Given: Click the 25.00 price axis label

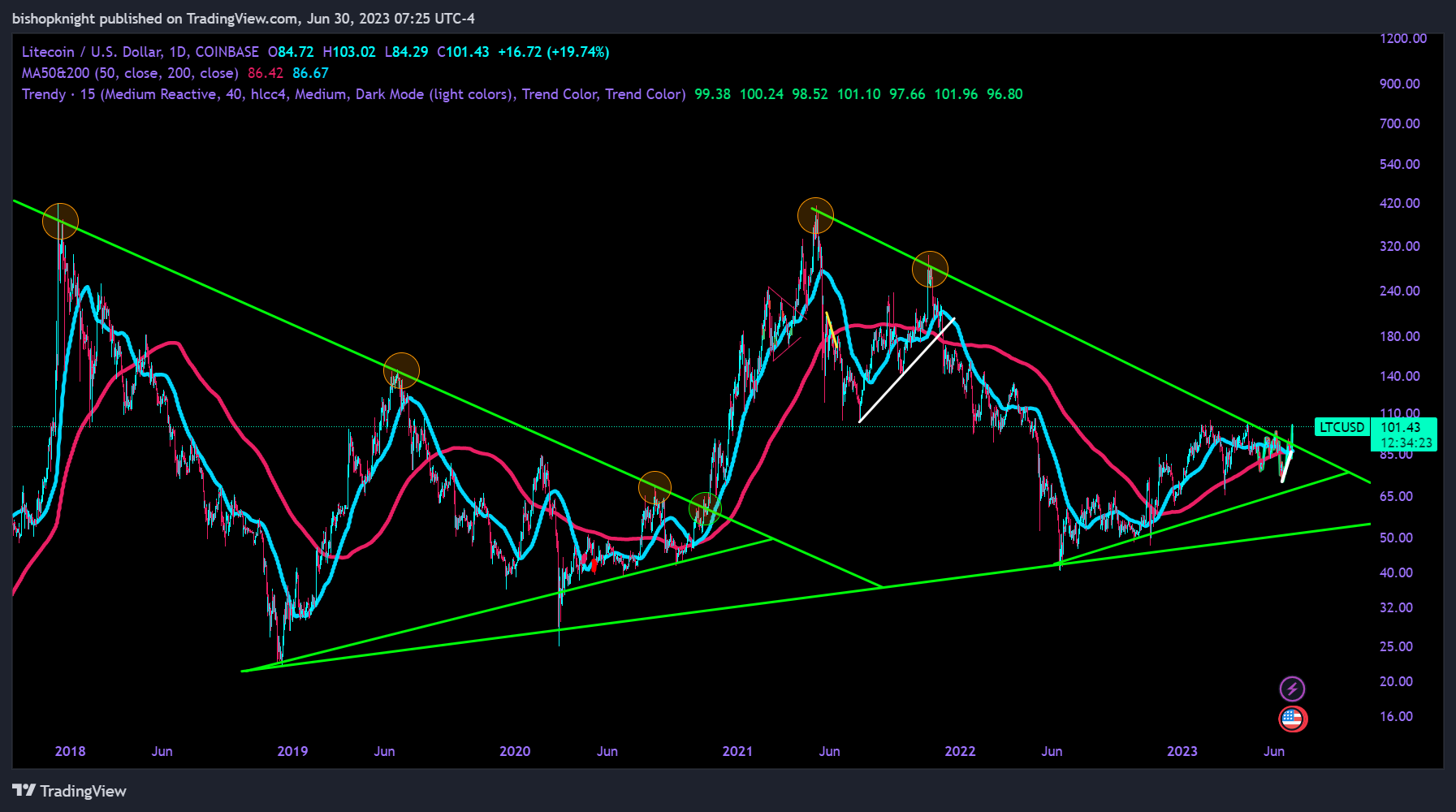Looking at the screenshot, I should coord(1397,646).
